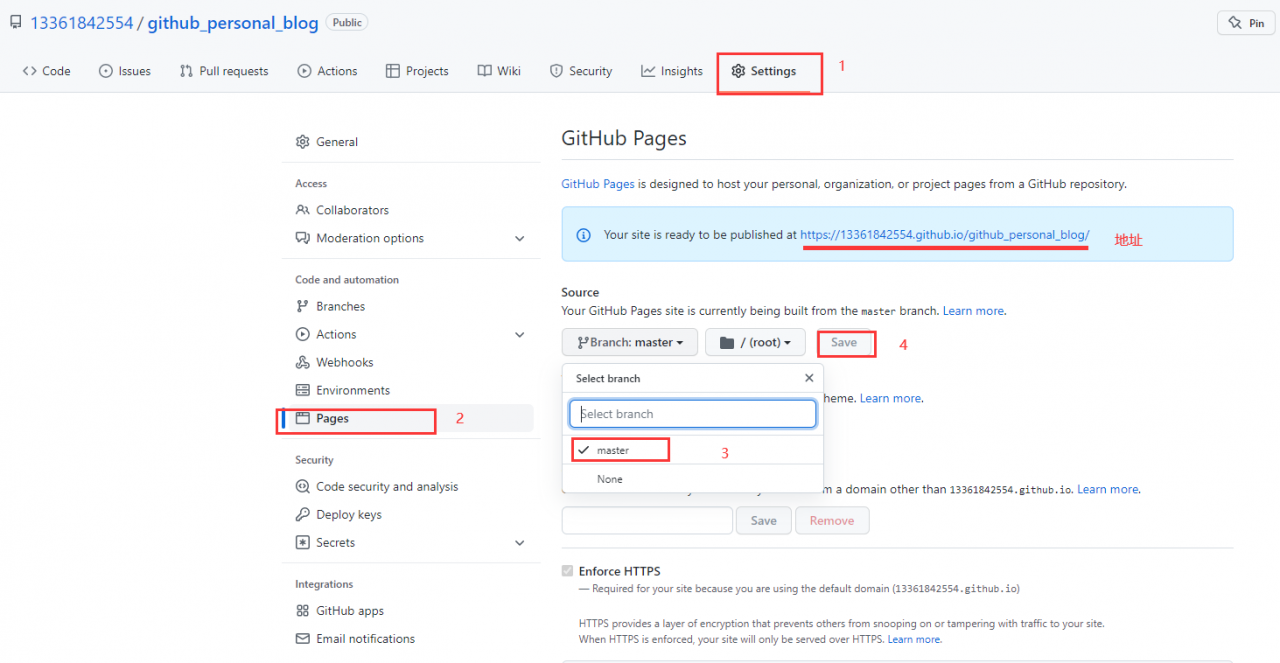Click Learn more after master branch text
Image resolution: width=1280 pixels, height=663 pixels.
[x=973, y=311]
